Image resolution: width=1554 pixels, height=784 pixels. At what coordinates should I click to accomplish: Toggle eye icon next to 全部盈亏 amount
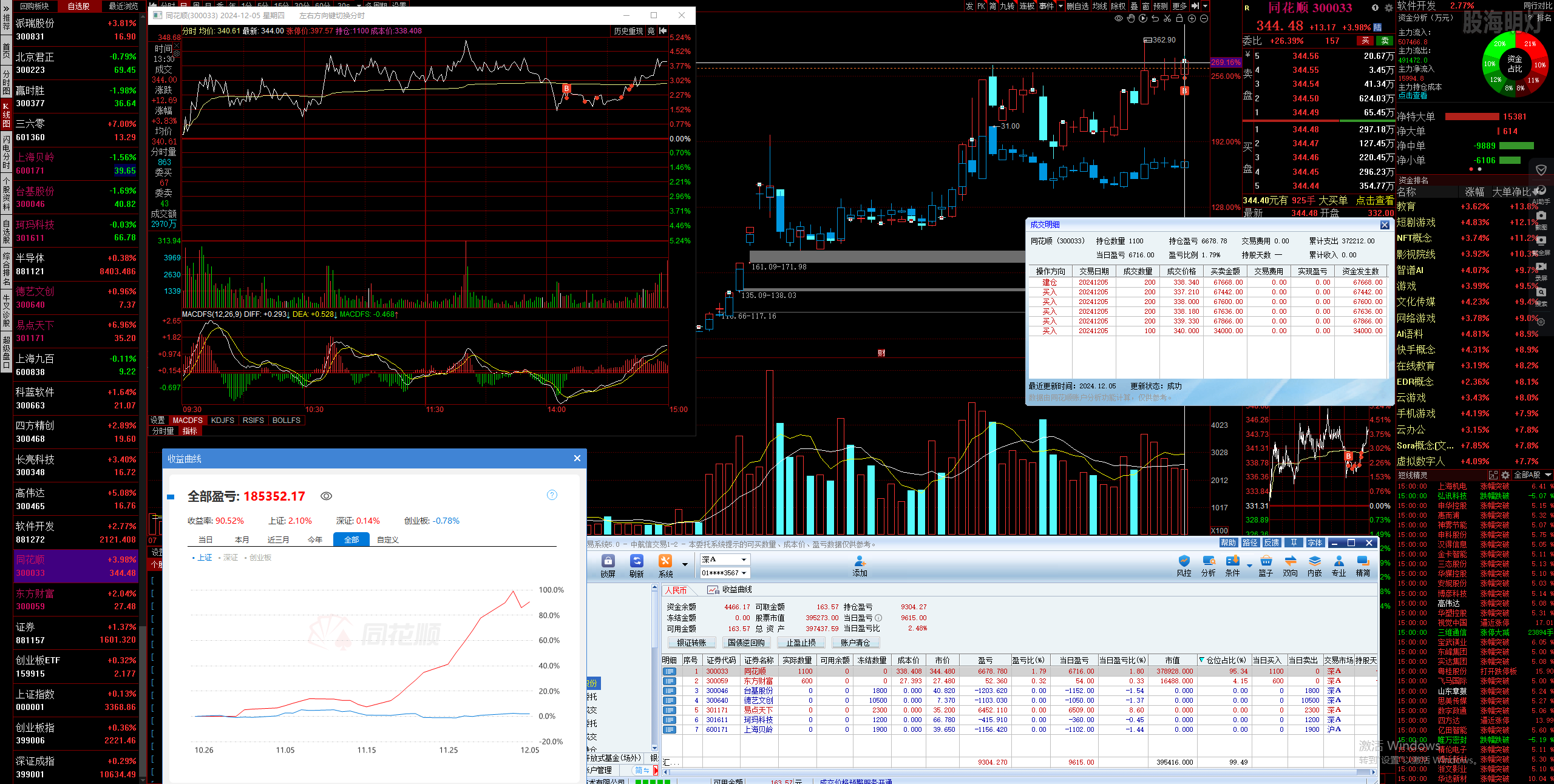(326, 496)
